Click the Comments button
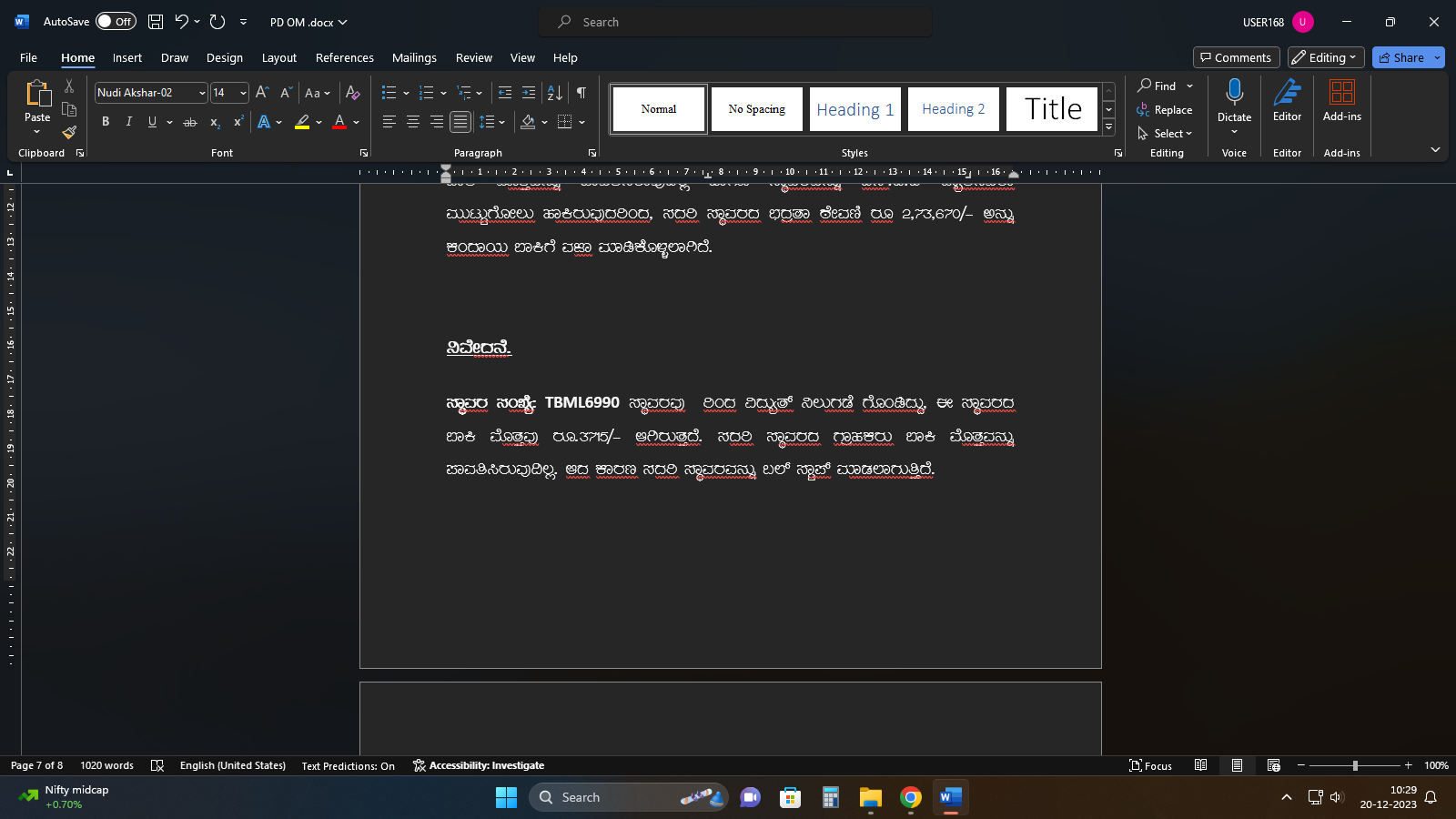Viewport: 1456px width, 819px height. coord(1236,57)
